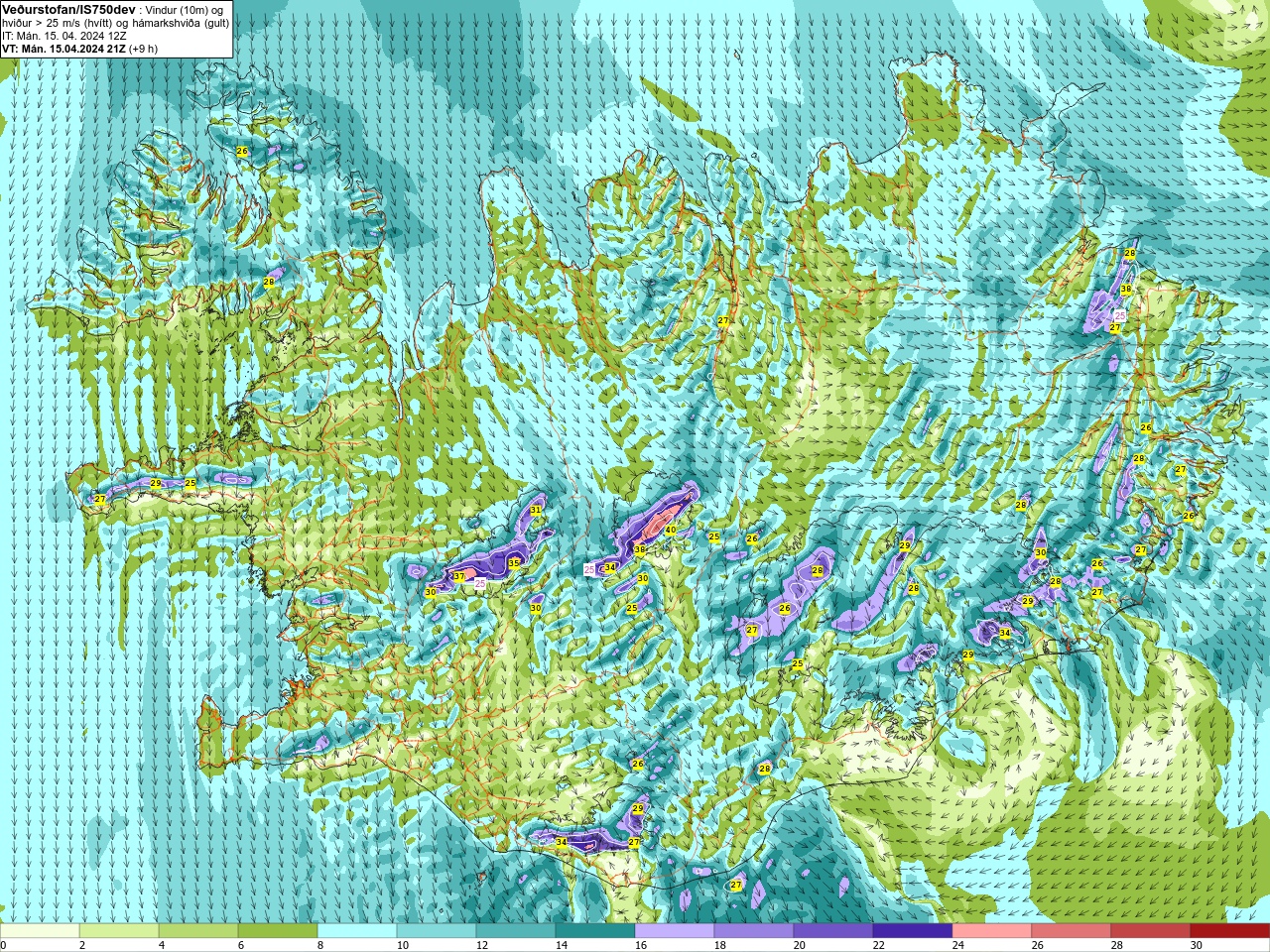1270x952 pixels.
Task: Click the legend scale tick "30"
Action: click(x=1197, y=945)
